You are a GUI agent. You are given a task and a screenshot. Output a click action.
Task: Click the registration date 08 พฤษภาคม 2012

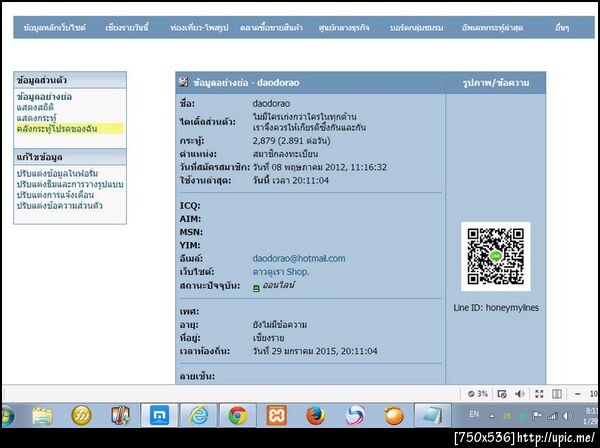pos(319,167)
